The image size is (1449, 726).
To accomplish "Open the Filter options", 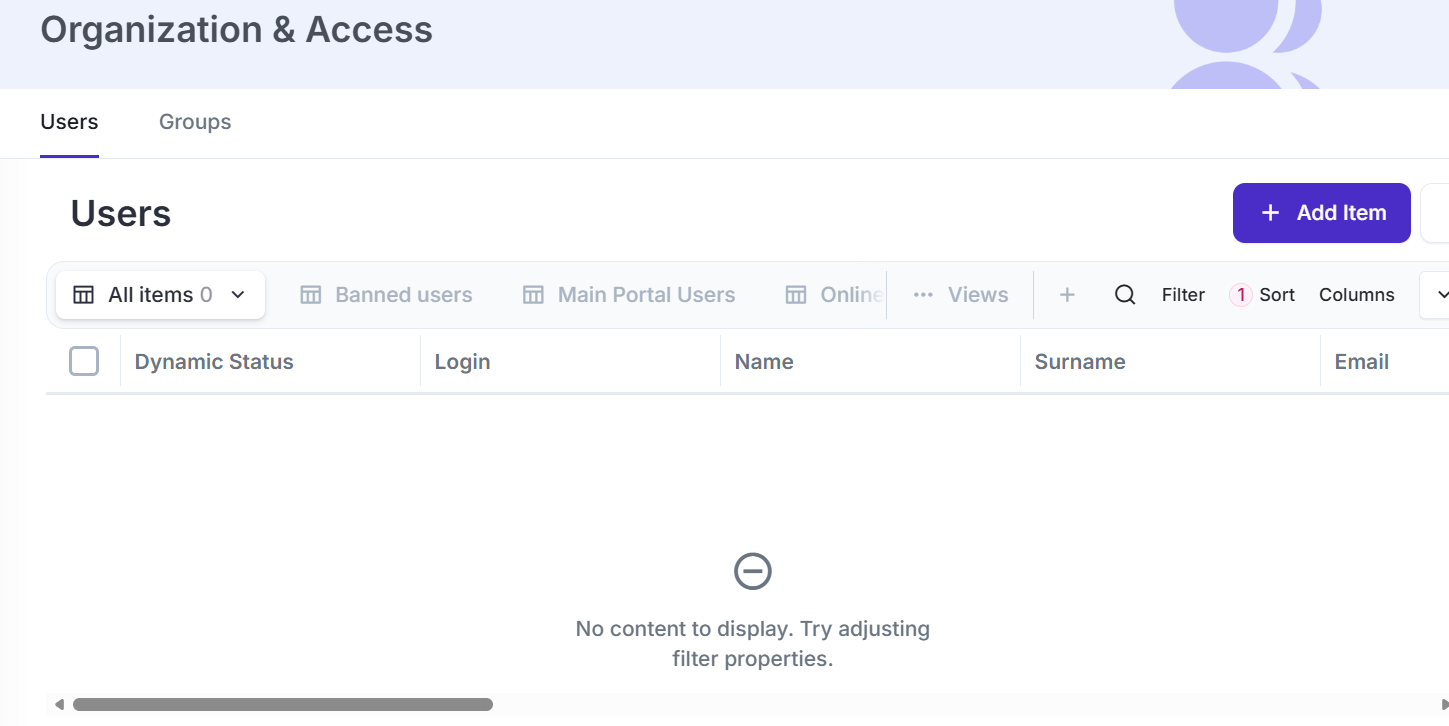I will point(1183,295).
